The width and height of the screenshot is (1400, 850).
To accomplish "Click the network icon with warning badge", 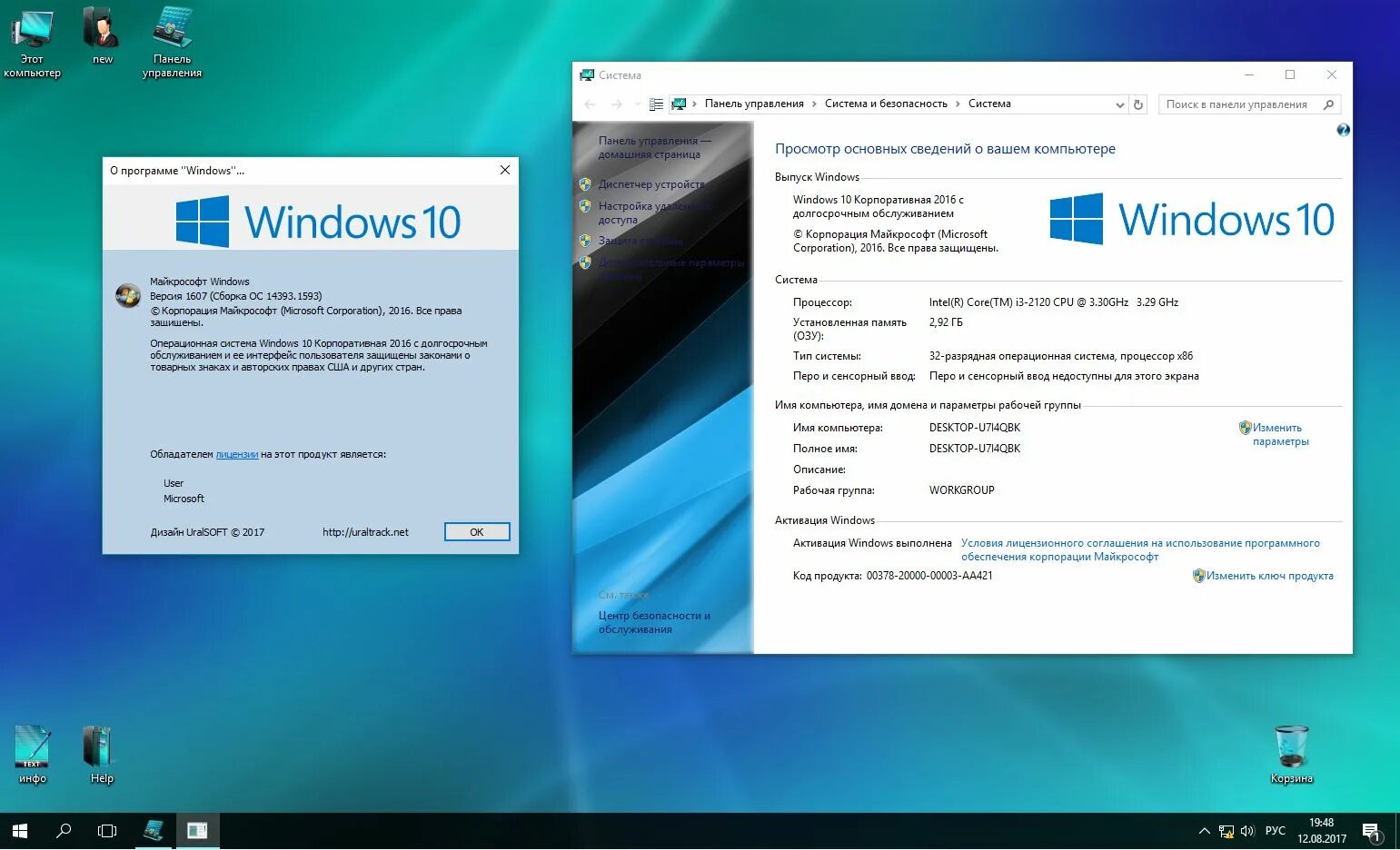I will point(1225,830).
